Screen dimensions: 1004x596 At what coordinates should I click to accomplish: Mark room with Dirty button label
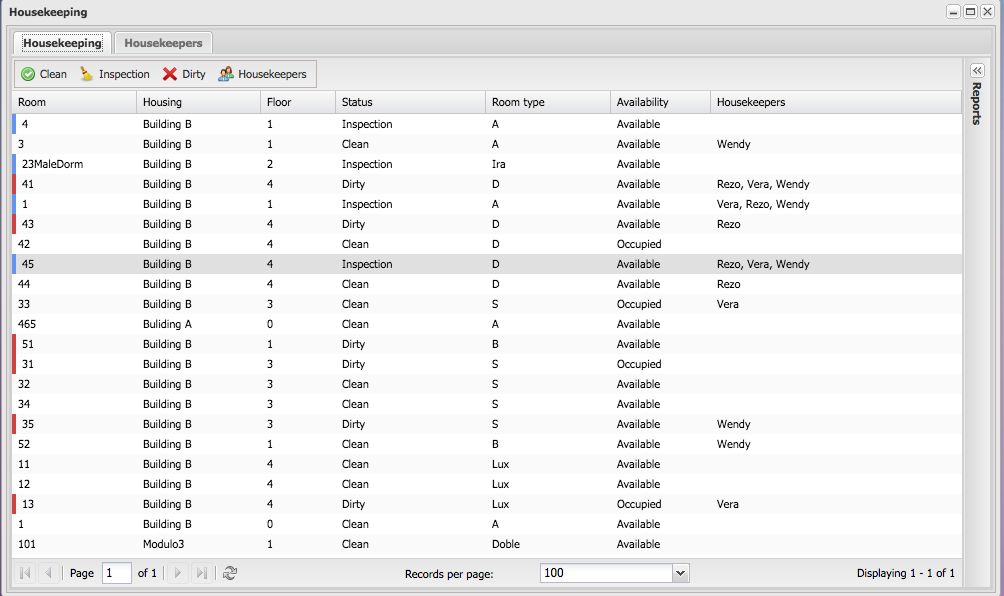pos(194,74)
